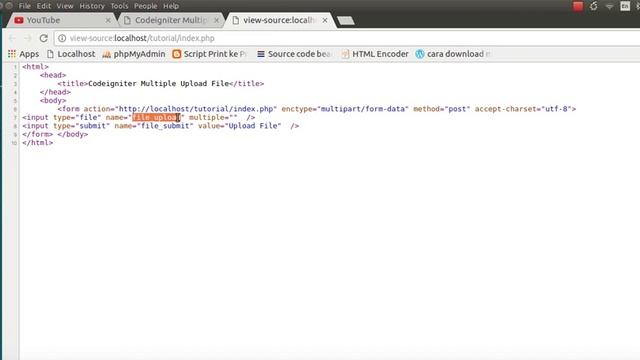Viewport: 640px width, 360px height.
Task: Click the title text Codeigniter Multiple Upload File
Action: tap(158, 84)
